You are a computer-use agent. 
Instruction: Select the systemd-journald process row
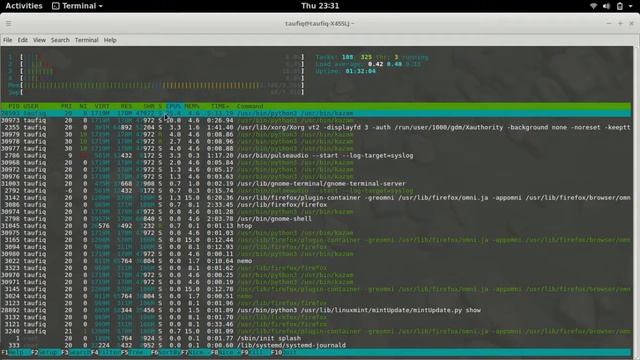(x=316, y=345)
